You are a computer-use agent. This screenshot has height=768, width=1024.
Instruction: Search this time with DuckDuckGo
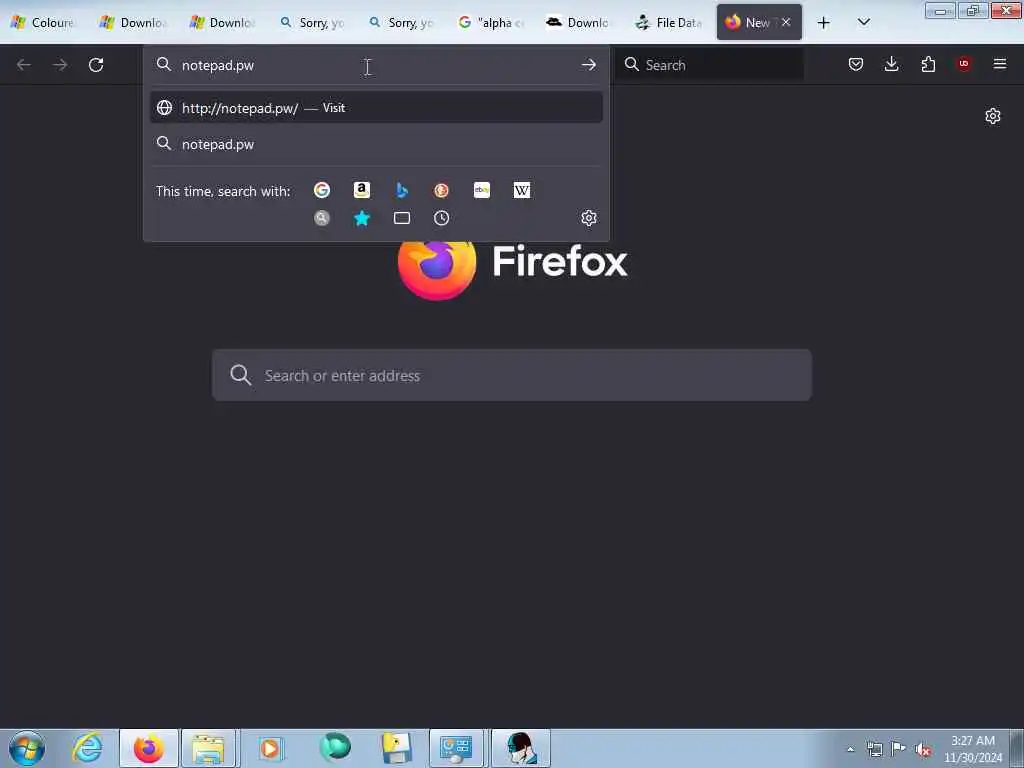441,190
